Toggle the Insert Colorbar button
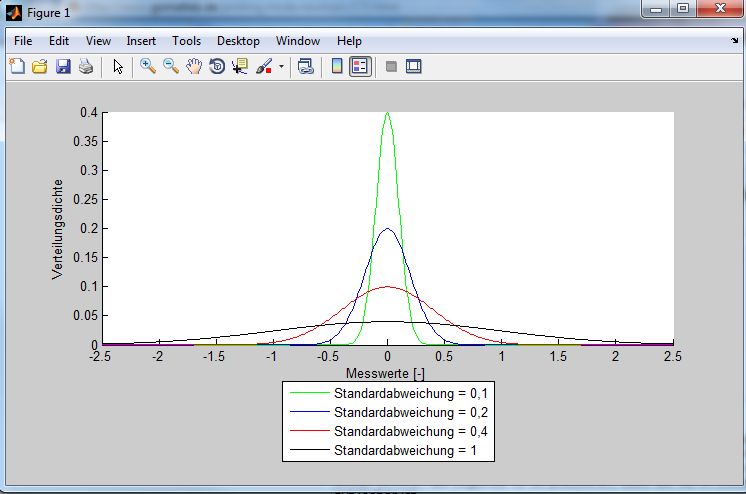 tap(337, 67)
